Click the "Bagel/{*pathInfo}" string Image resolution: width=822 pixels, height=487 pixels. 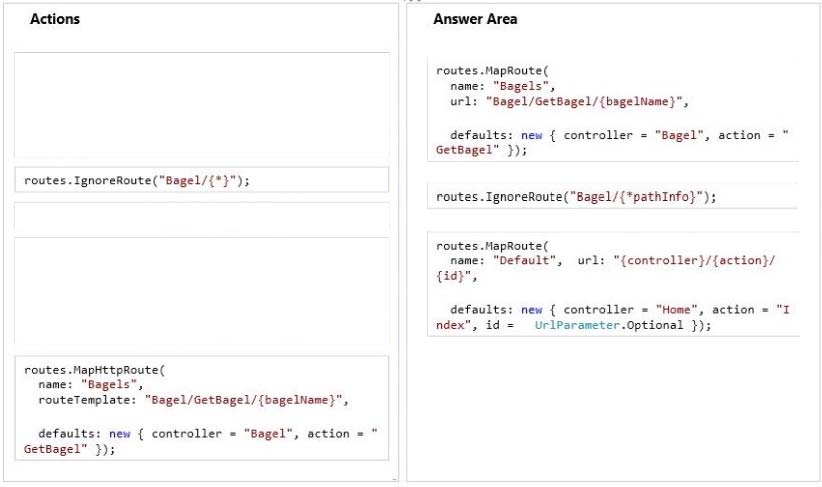(x=636, y=197)
